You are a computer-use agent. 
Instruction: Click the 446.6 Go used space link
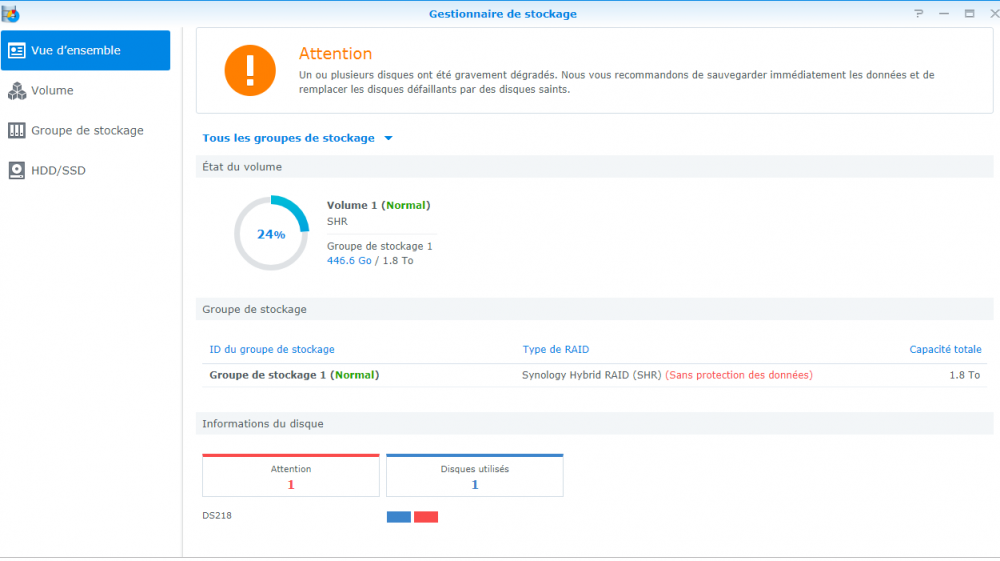[349, 261]
